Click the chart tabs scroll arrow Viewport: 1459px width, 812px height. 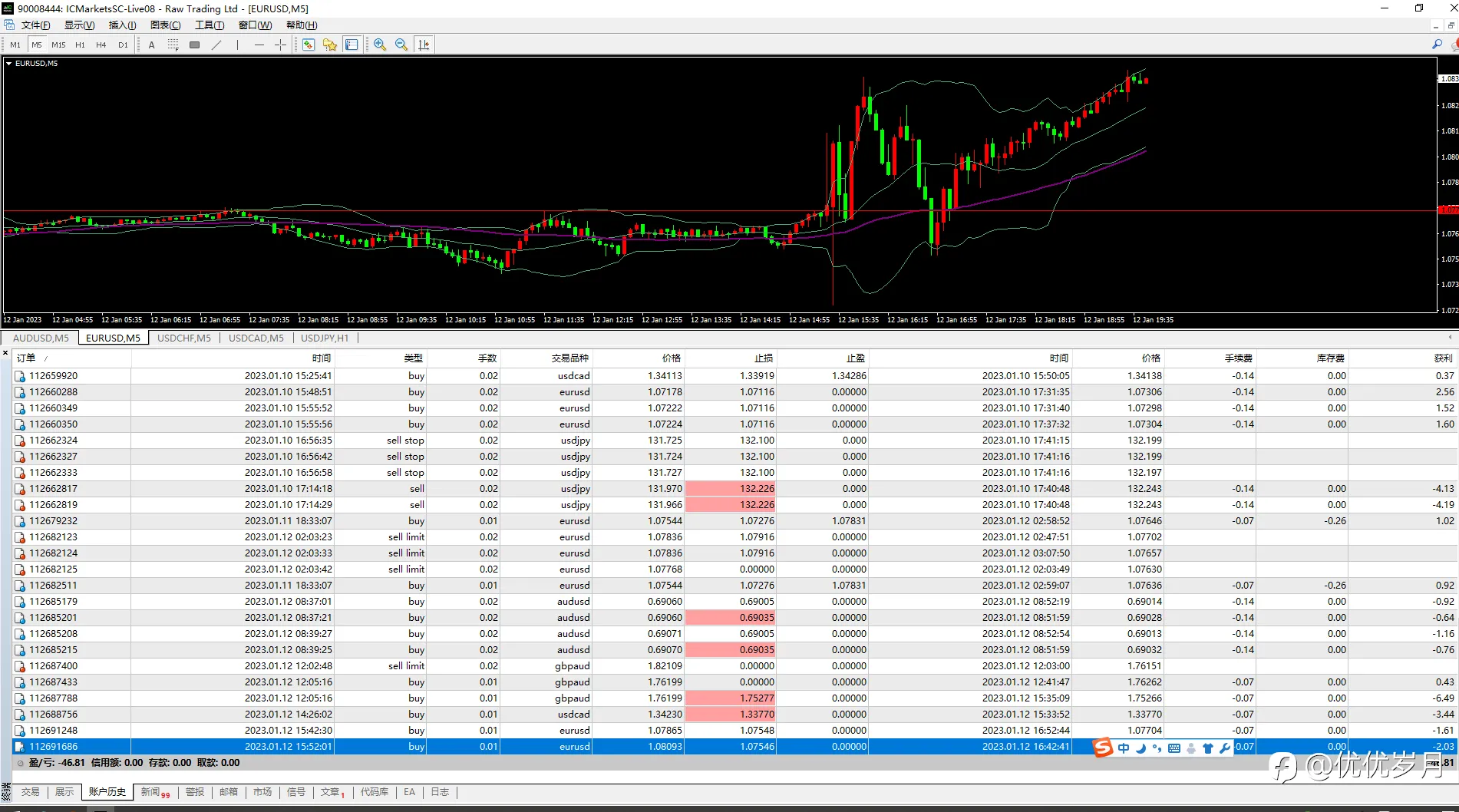coord(1450,338)
